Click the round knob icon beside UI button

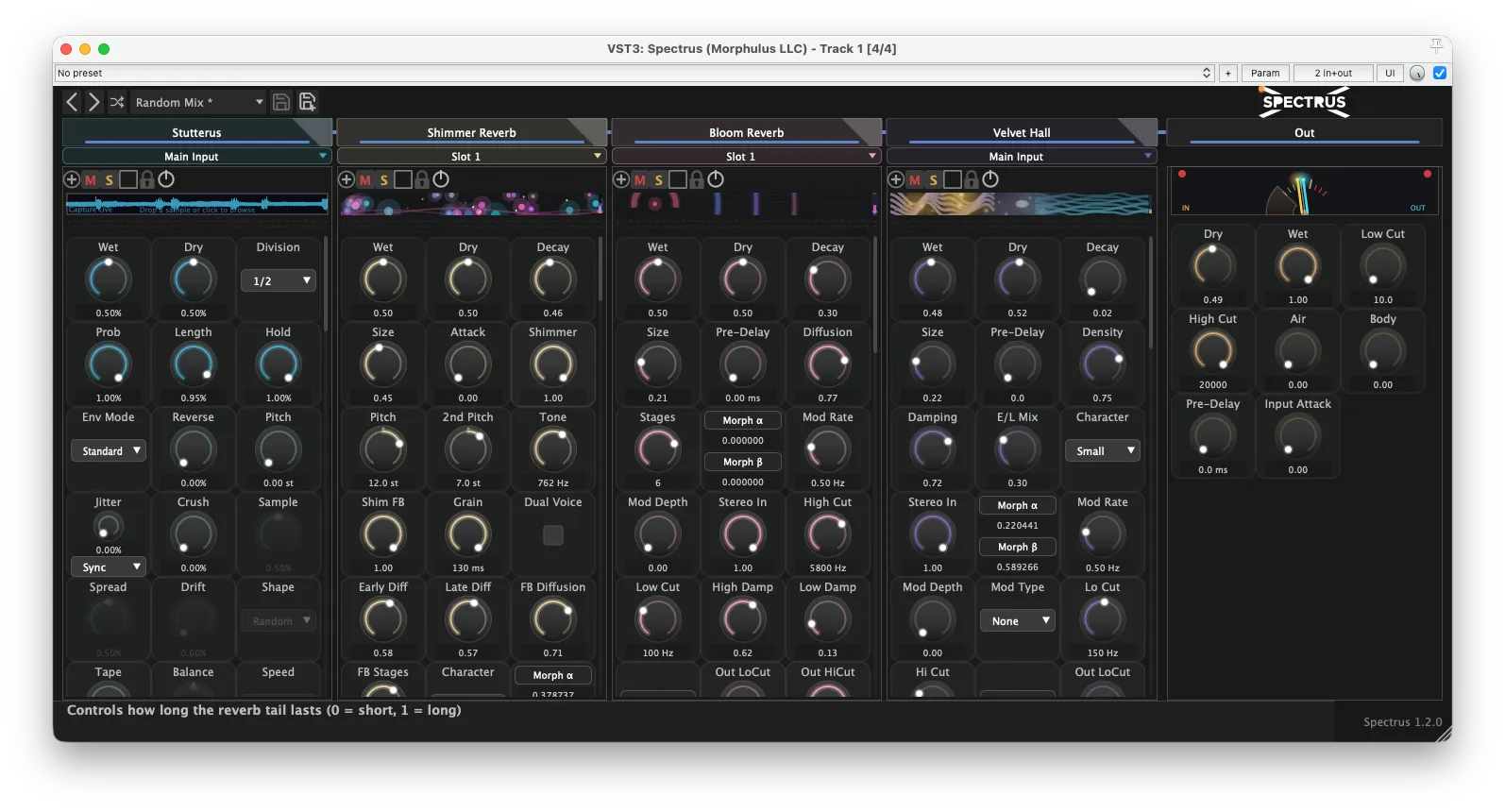click(x=1417, y=73)
